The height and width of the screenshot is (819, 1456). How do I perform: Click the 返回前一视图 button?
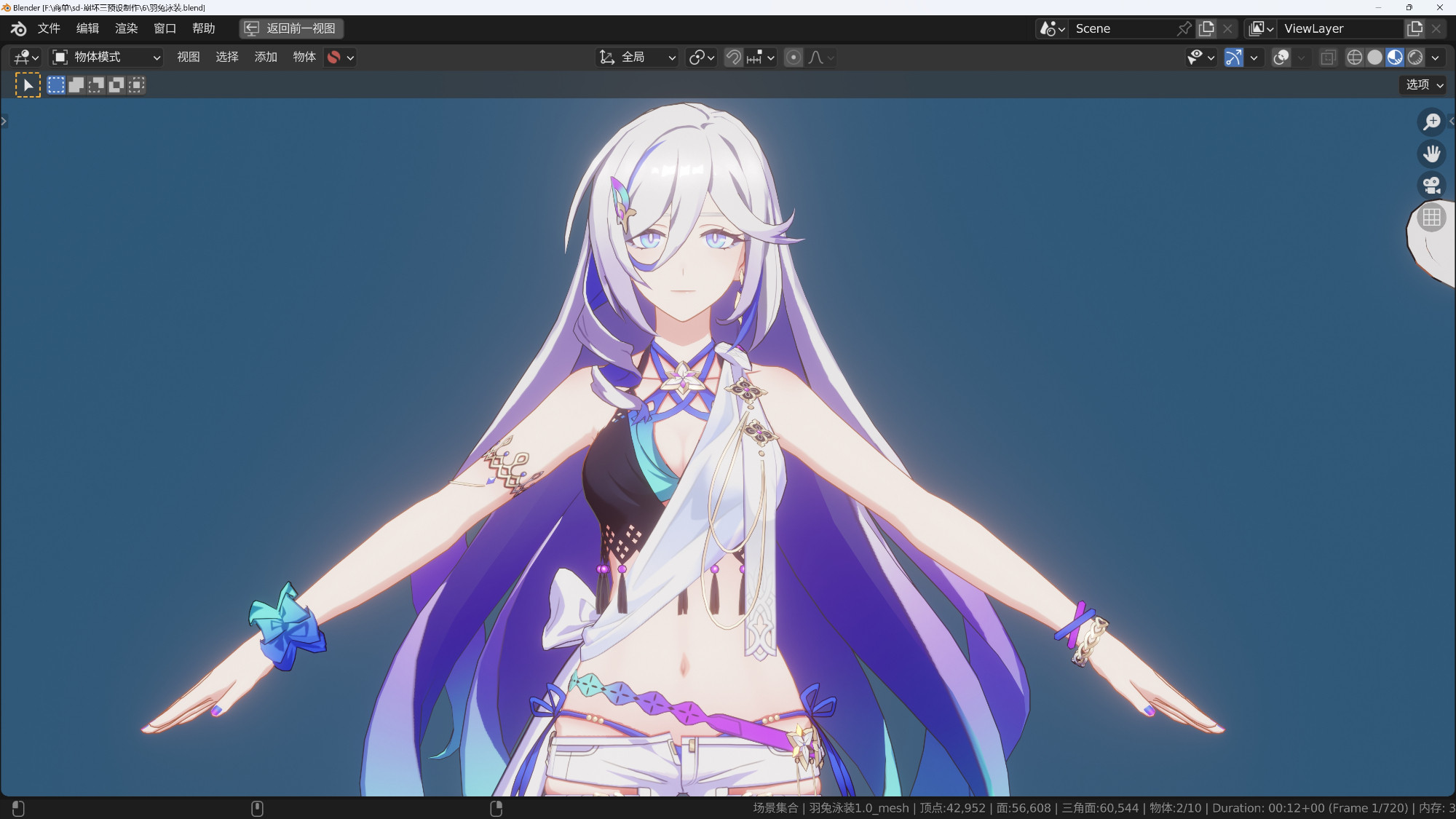click(291, 28)
